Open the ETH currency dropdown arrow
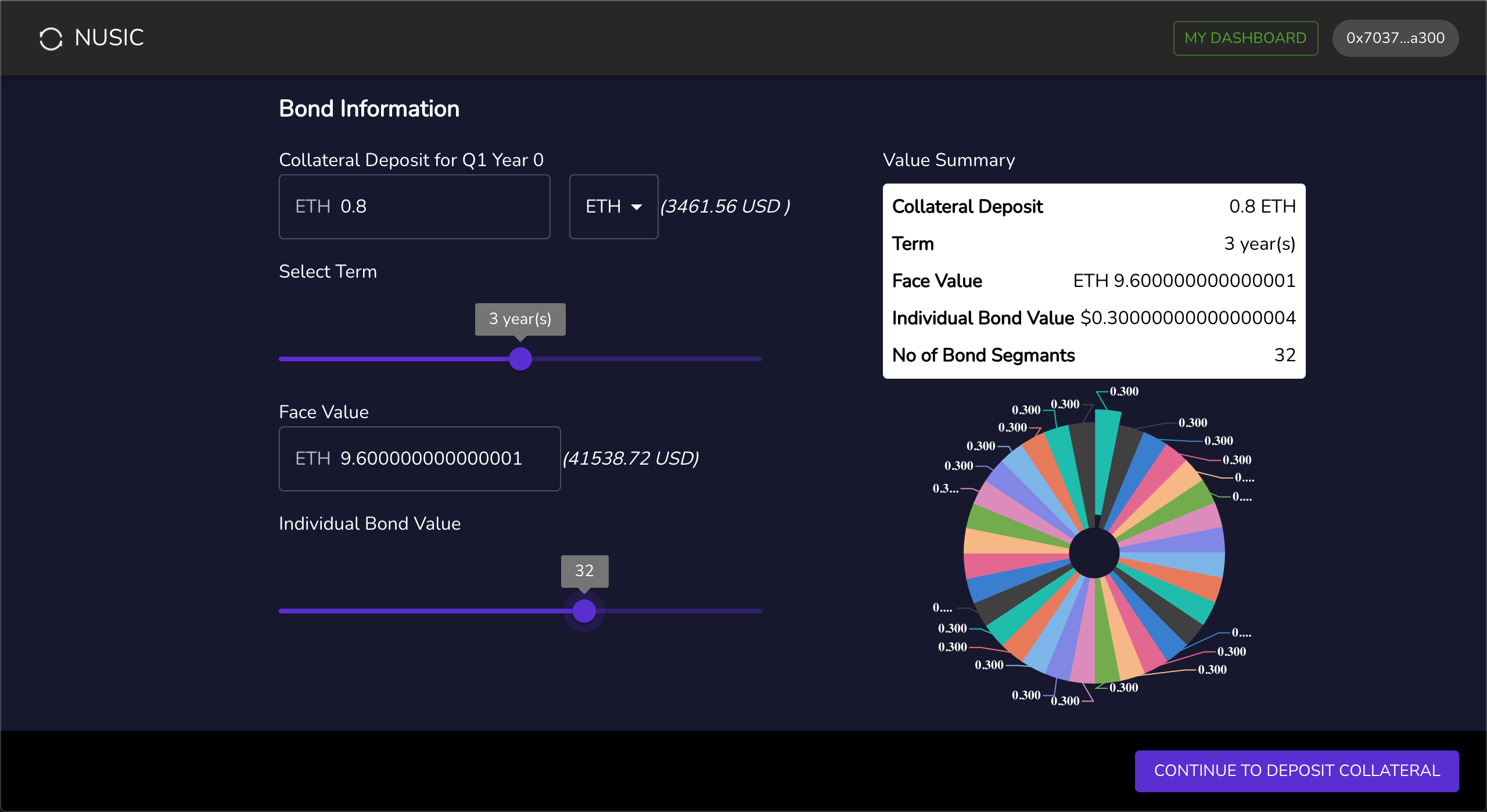The height and width of the screenshot is (812, 1487). (637, 207)
